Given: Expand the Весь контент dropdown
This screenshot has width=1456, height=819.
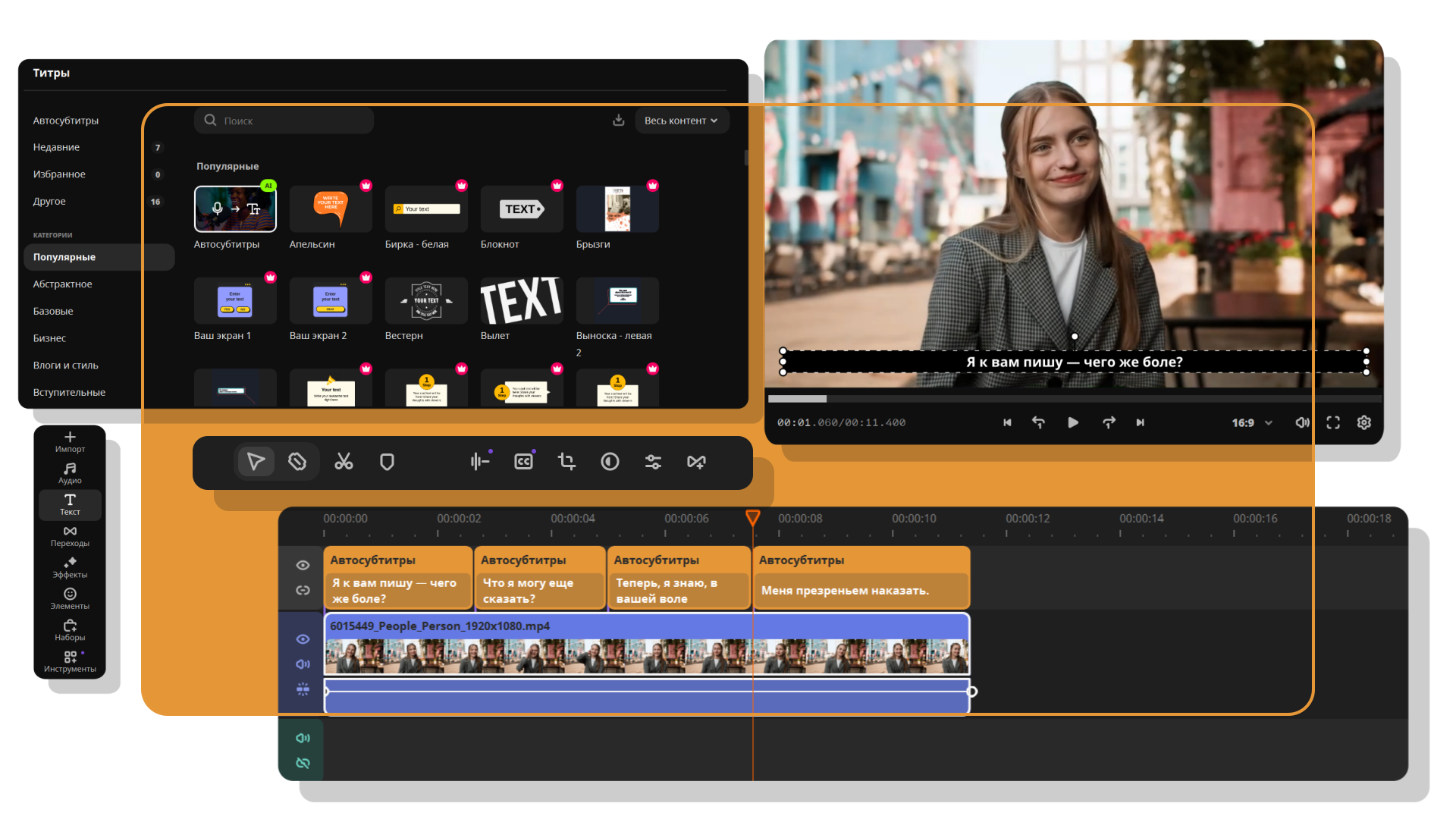Looking at the screenshot, I should click(x=680, y=121).
